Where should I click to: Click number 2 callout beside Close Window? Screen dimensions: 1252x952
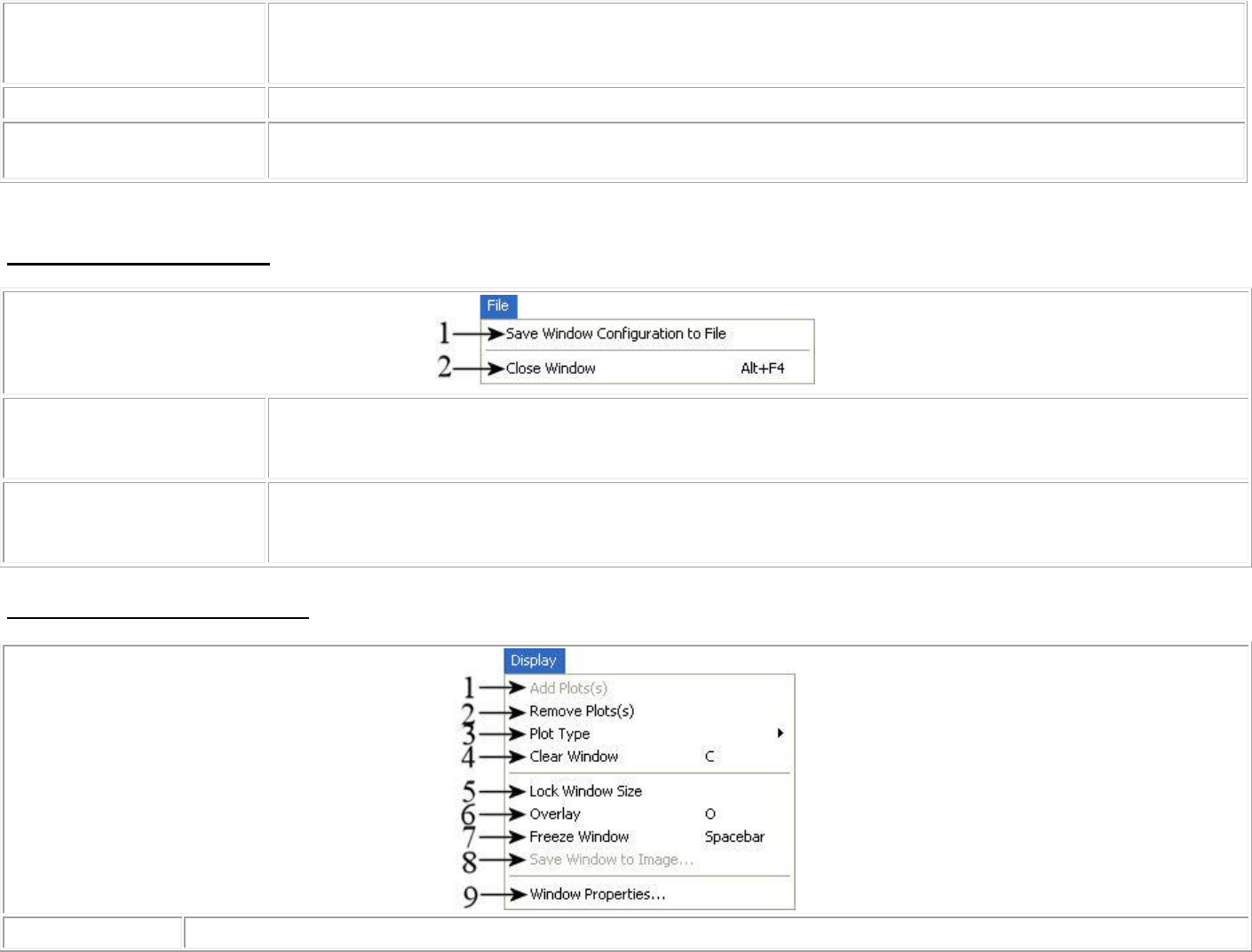point(445,368)
